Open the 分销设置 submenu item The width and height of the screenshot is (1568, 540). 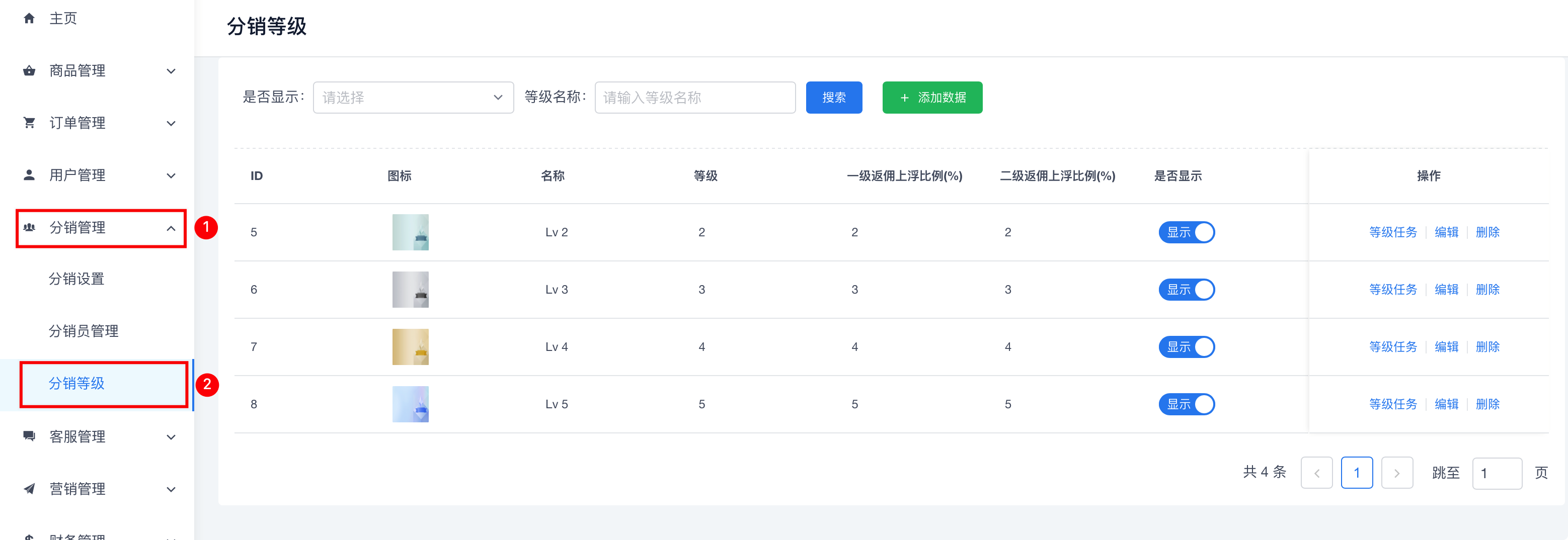pos(76,279)
